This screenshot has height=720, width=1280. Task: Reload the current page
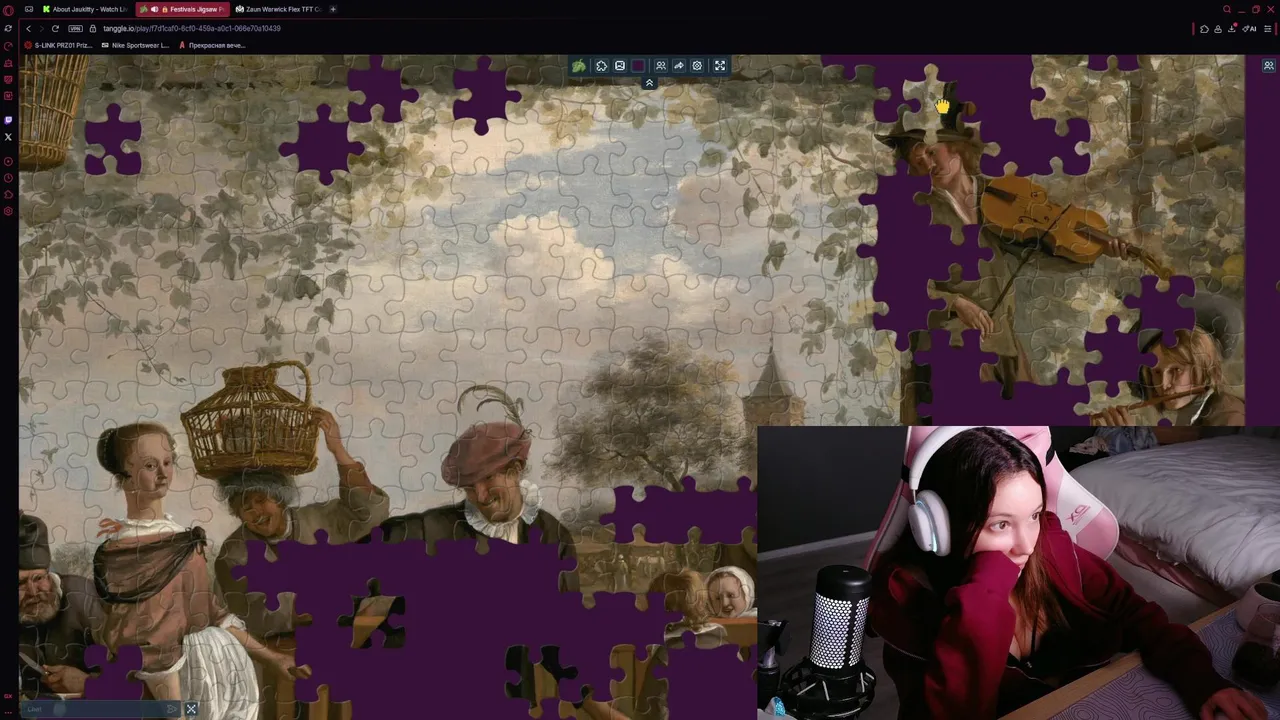pyautogui.click(x=55, y=29)
